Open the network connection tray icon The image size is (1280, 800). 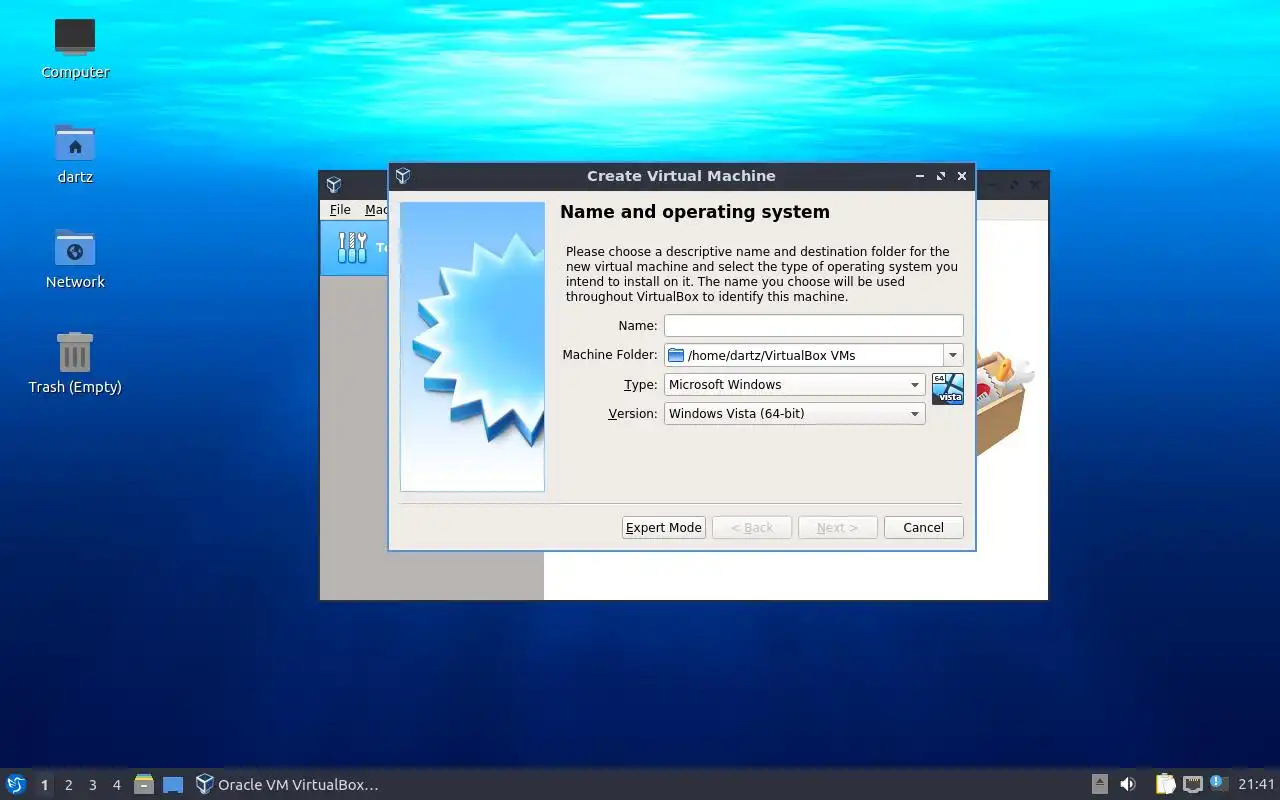click(1192, 784)
